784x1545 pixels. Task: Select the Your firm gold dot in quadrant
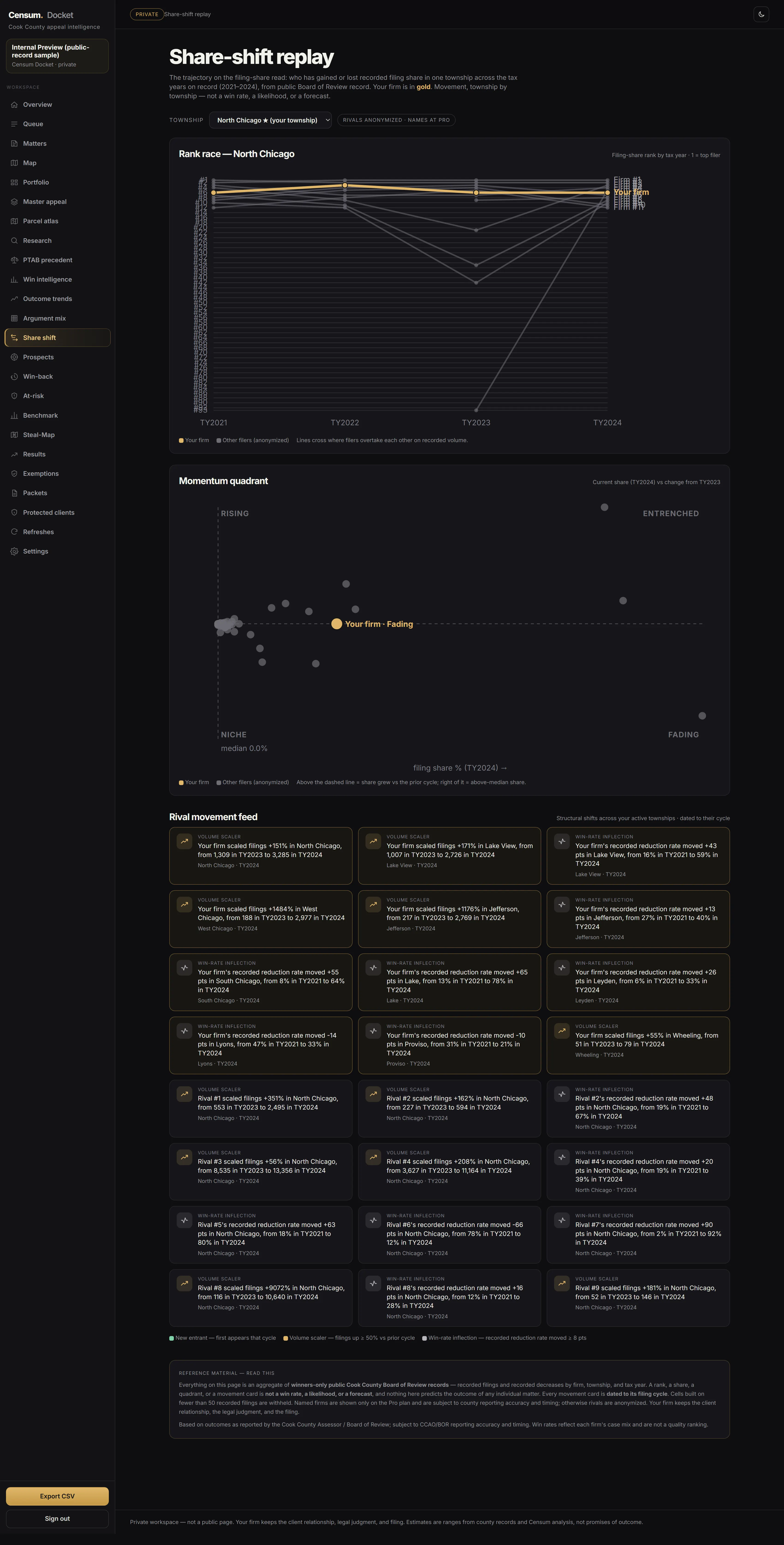coord(336,624)
